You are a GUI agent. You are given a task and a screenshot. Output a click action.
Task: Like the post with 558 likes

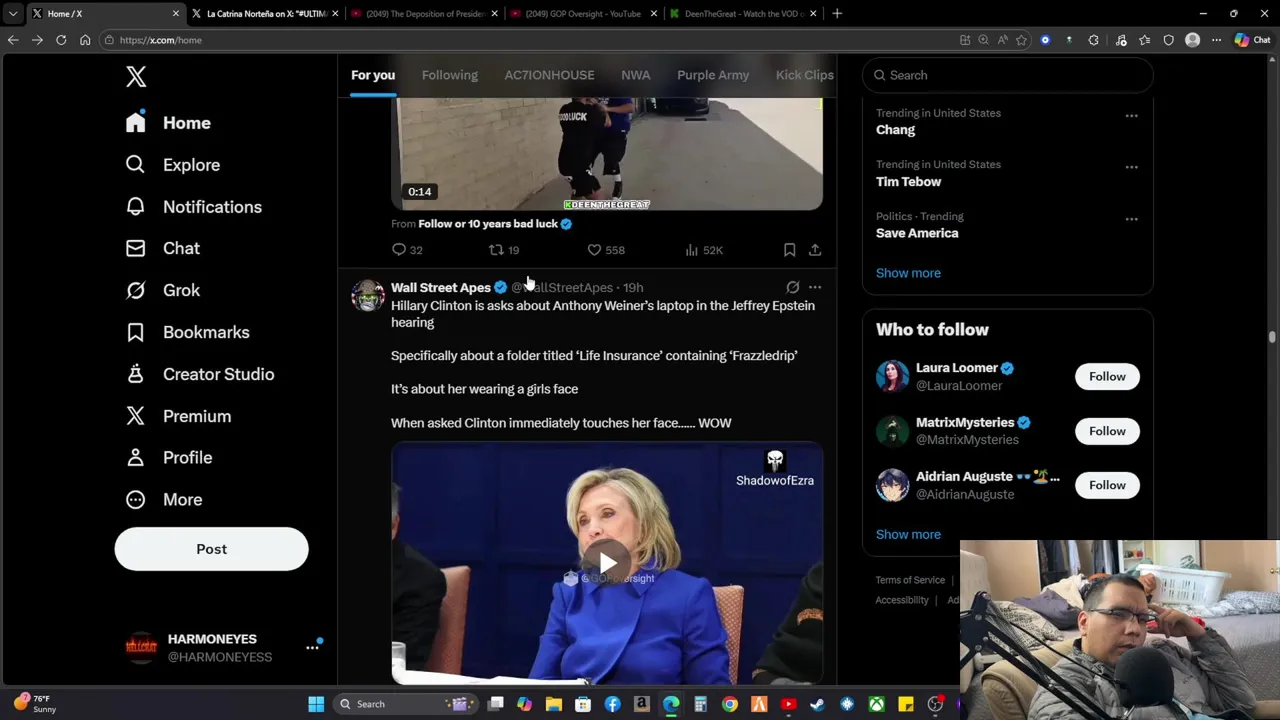[x=605, y=250]
